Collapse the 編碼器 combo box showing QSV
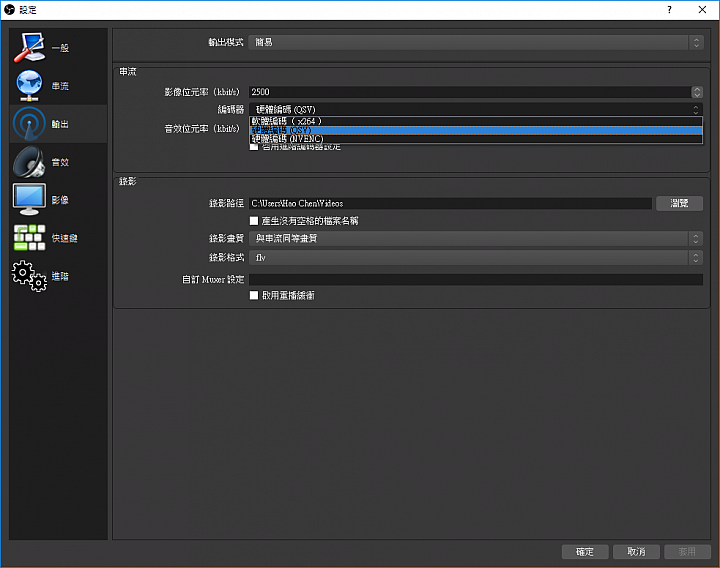This screenshot has height=568, width=720. click(476, 109)
